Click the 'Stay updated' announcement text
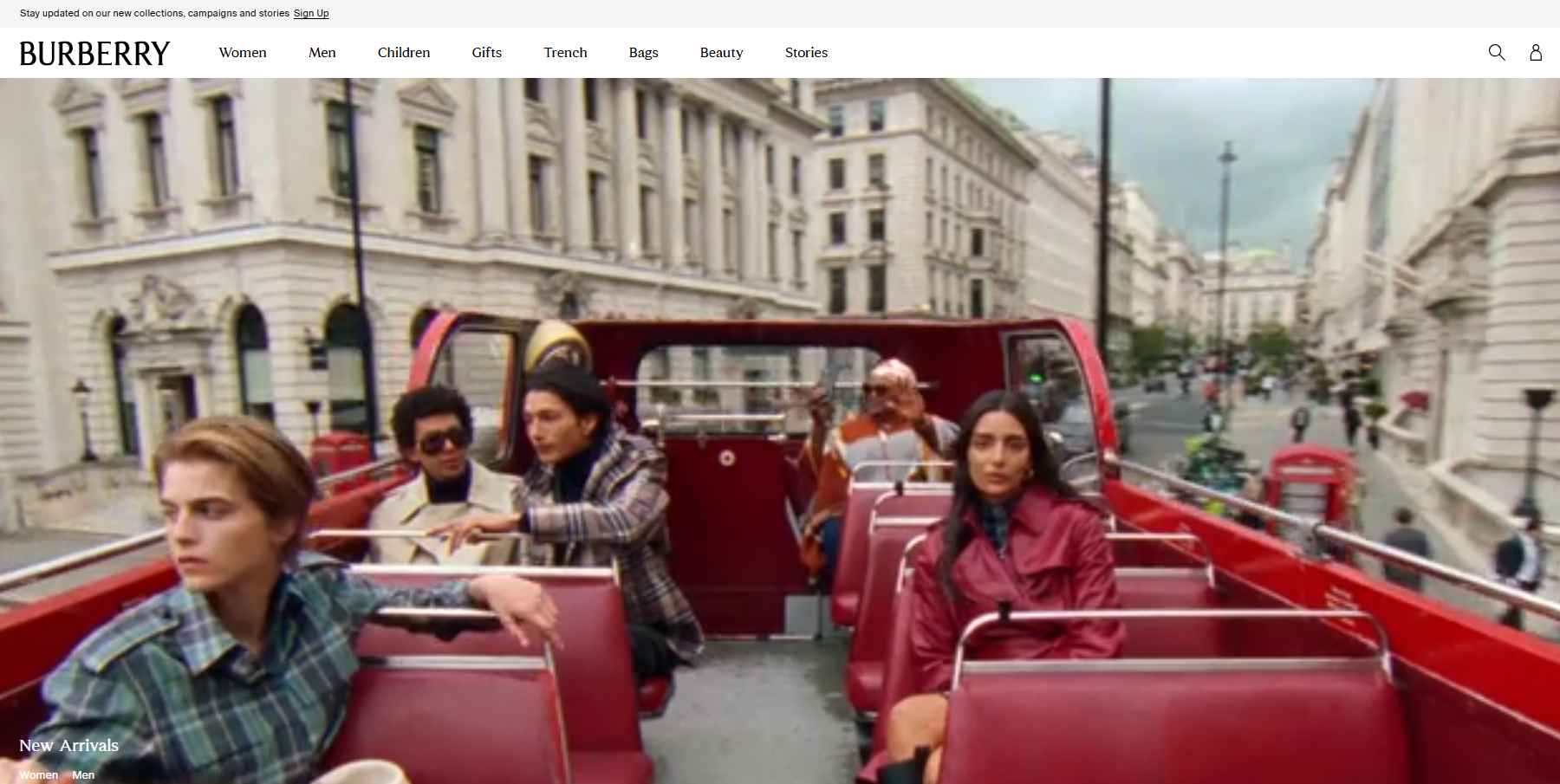The height and width of the screenshot is (784, 1560). (x=154, y=14)
